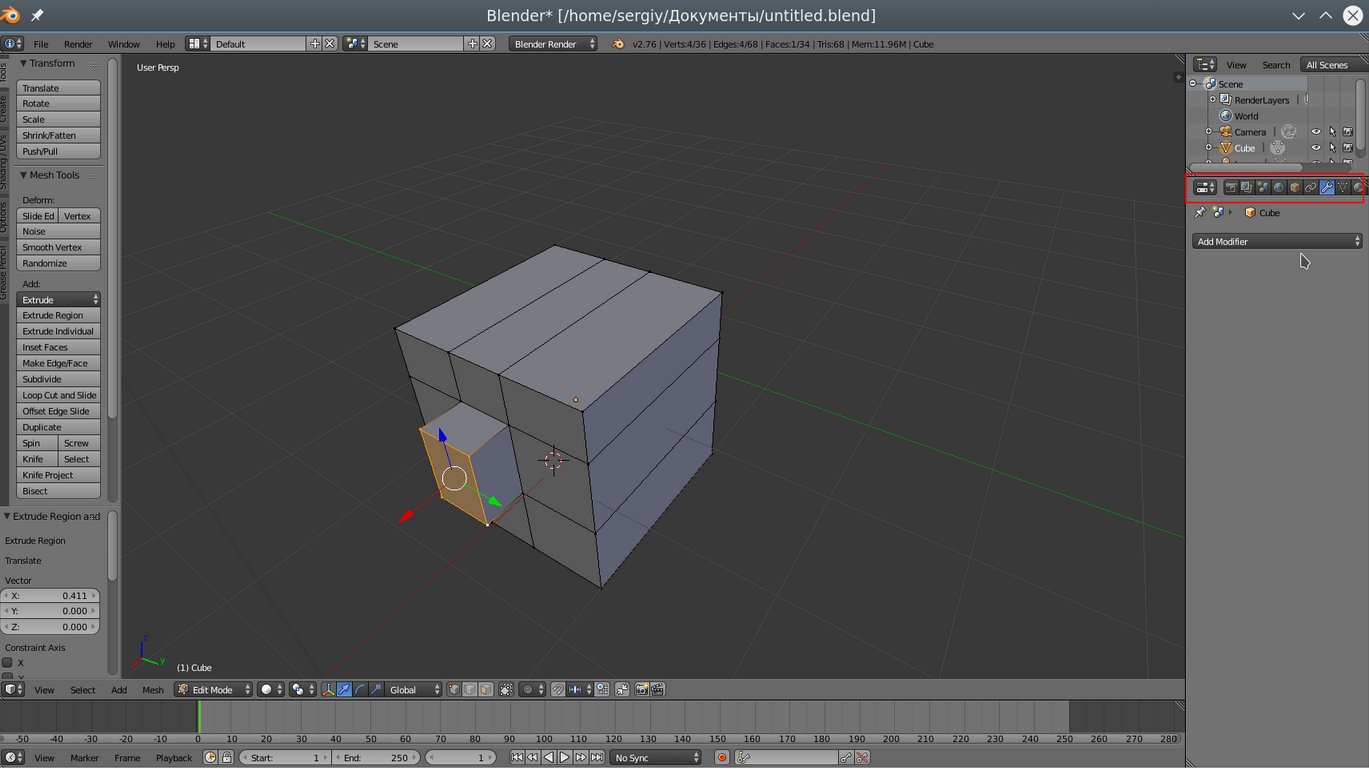1369x769 pixels.
Task: Click the Subdivide button
Action: coord(59,380)
